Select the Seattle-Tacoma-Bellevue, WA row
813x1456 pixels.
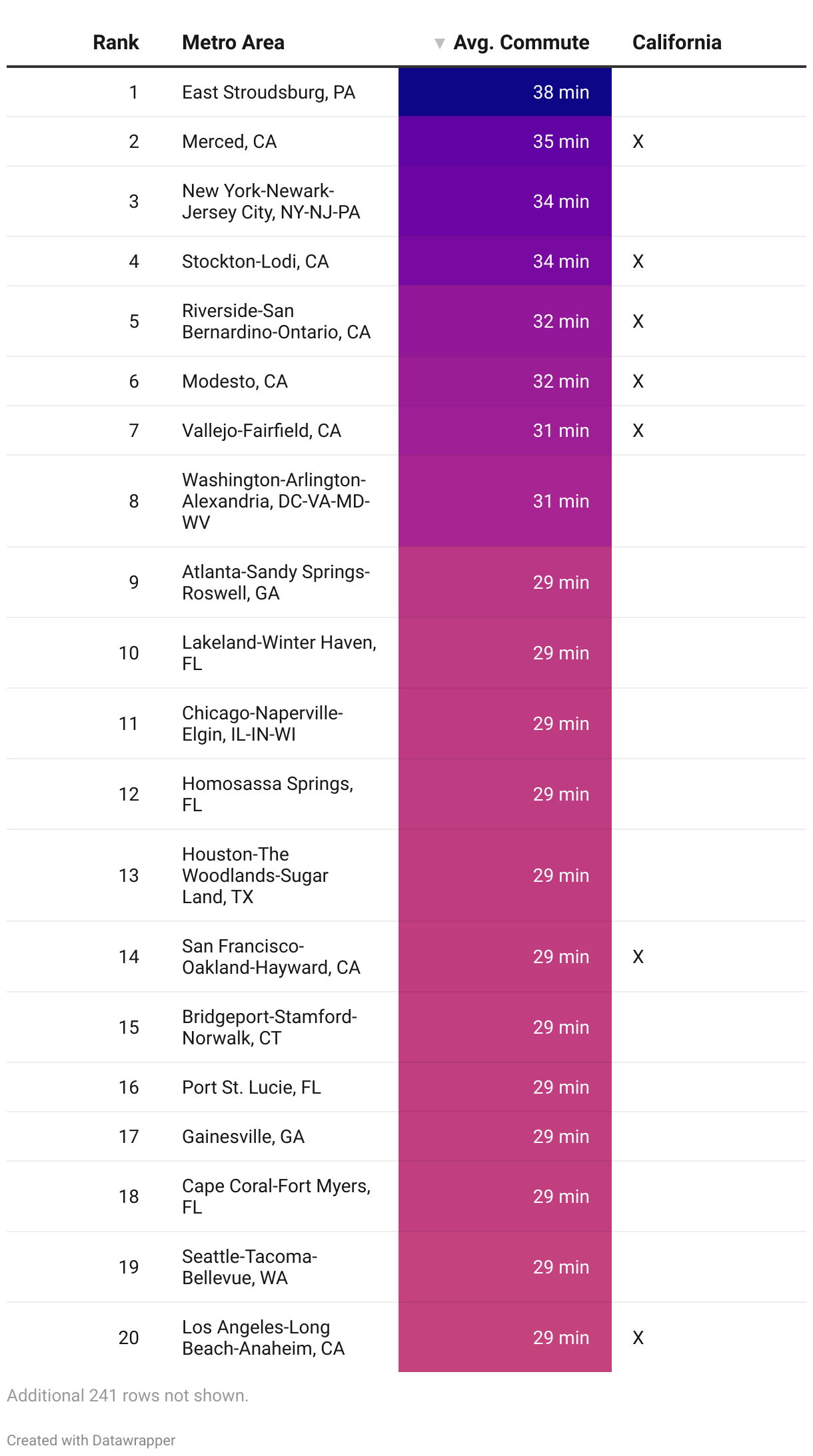point(406,1267)
